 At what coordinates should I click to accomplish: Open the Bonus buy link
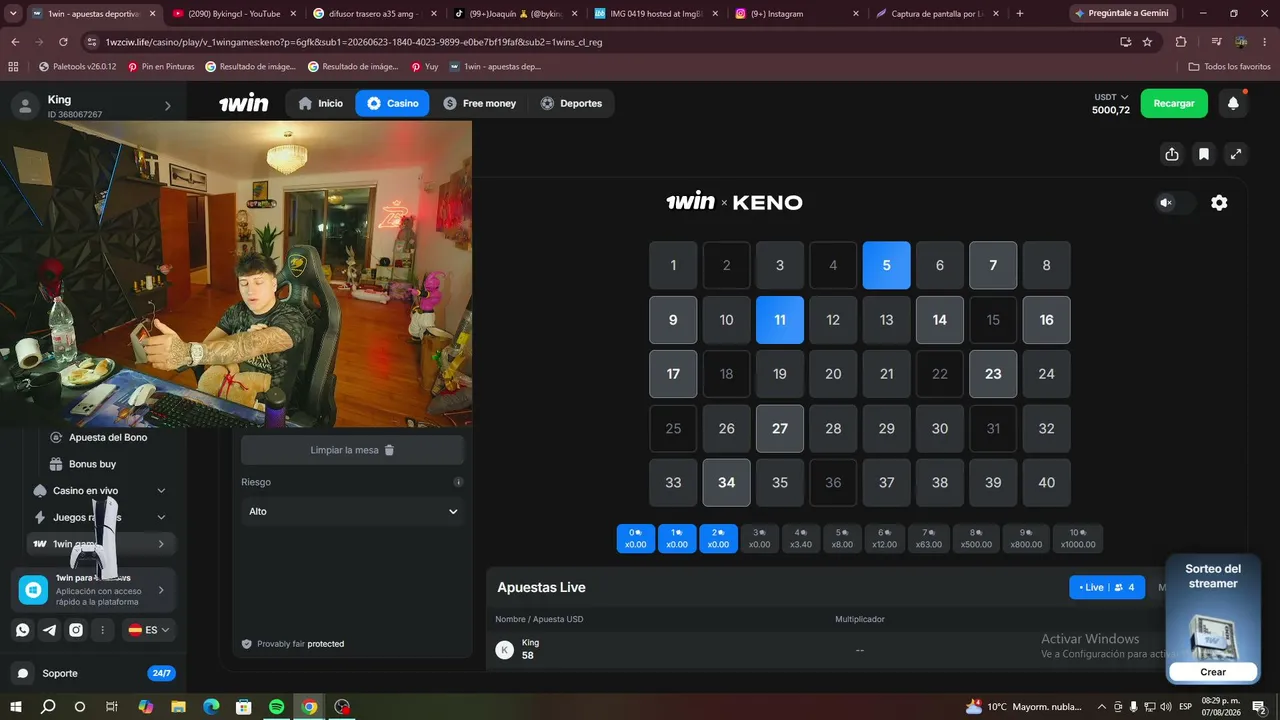click(x=92, y=464)
